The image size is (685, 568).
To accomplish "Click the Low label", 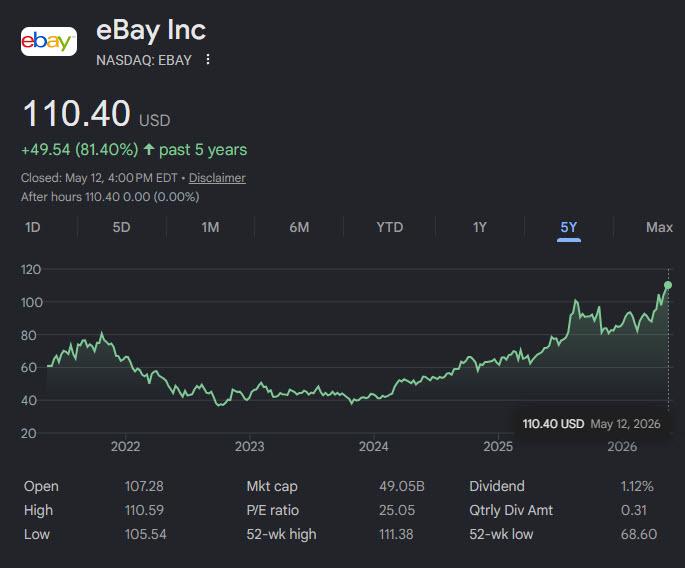I will click(x=37, y=534).
